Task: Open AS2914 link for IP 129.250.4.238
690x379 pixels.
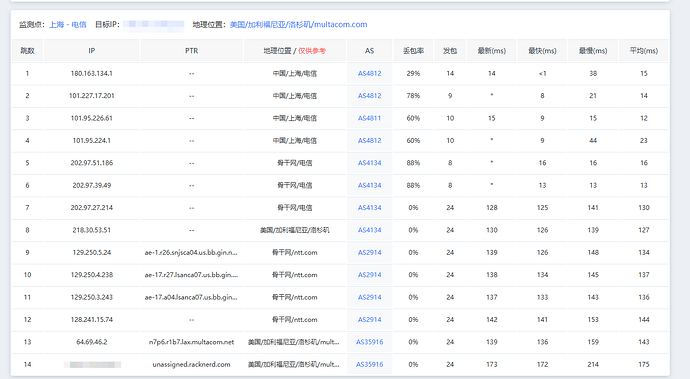Action: point(370,275)
